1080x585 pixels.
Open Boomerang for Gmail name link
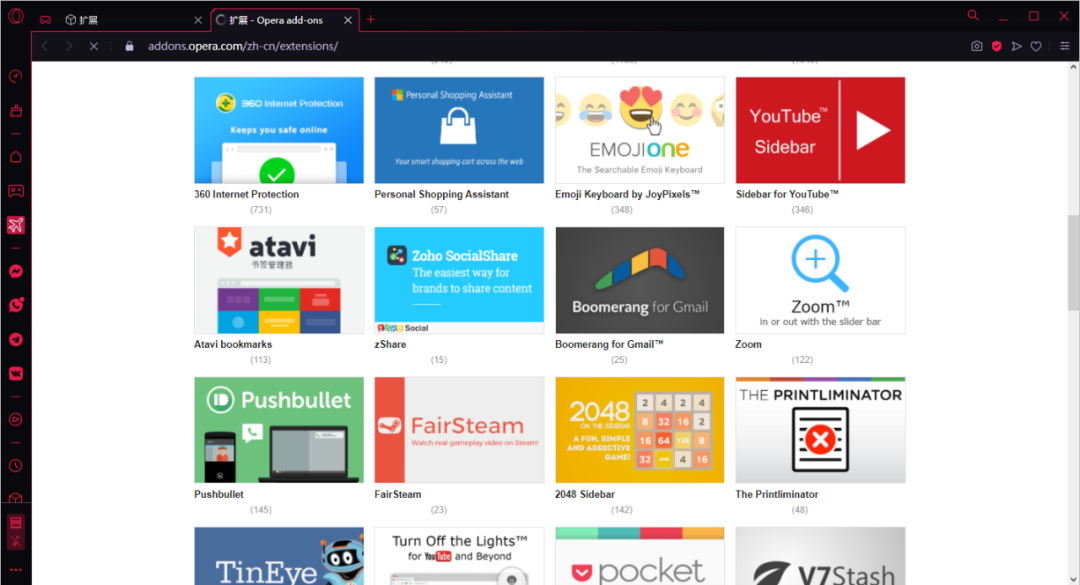pyautogui.click(x=609, y=345)
